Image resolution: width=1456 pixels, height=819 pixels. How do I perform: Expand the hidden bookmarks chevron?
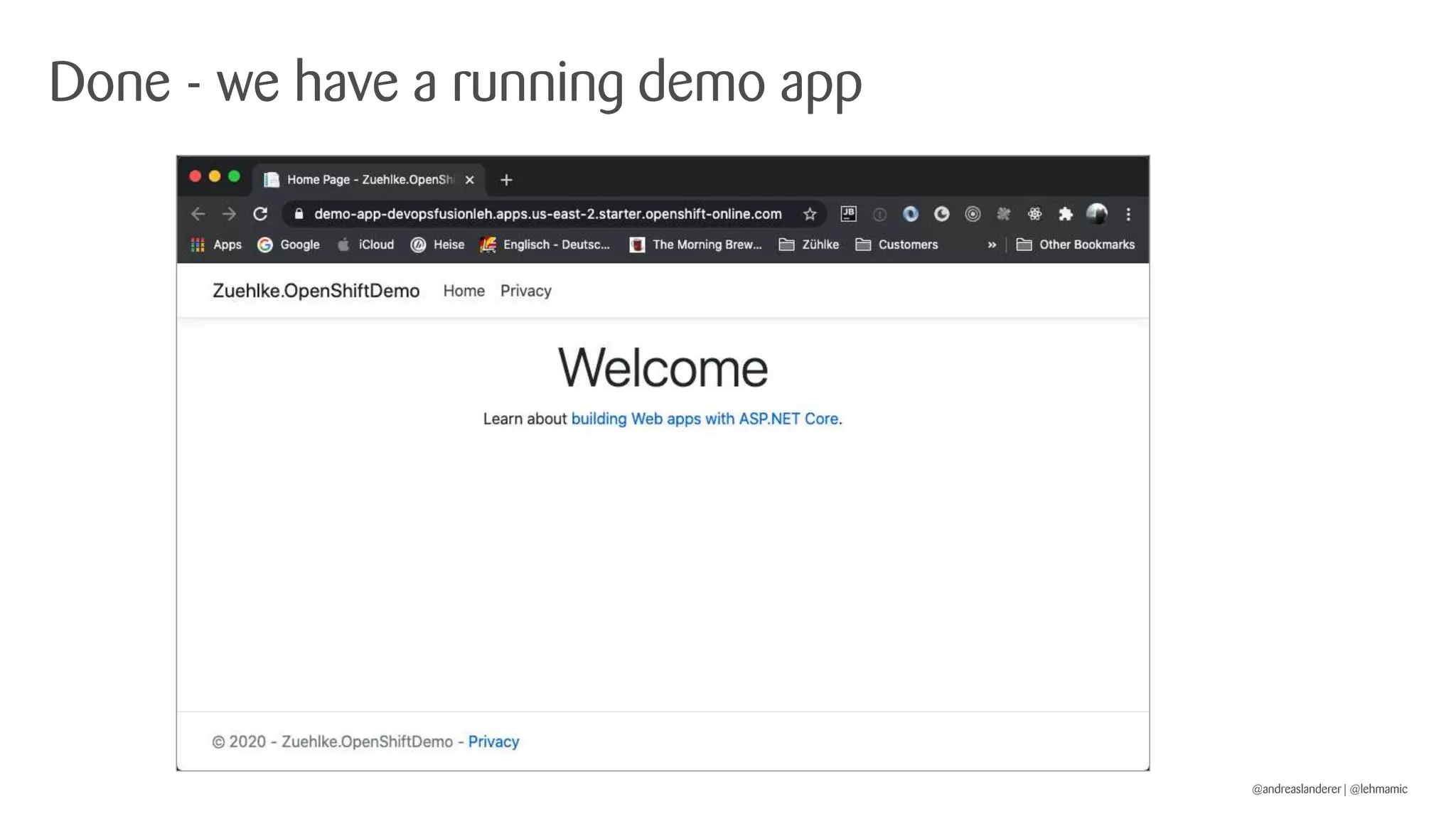click(x=992, y=245)
